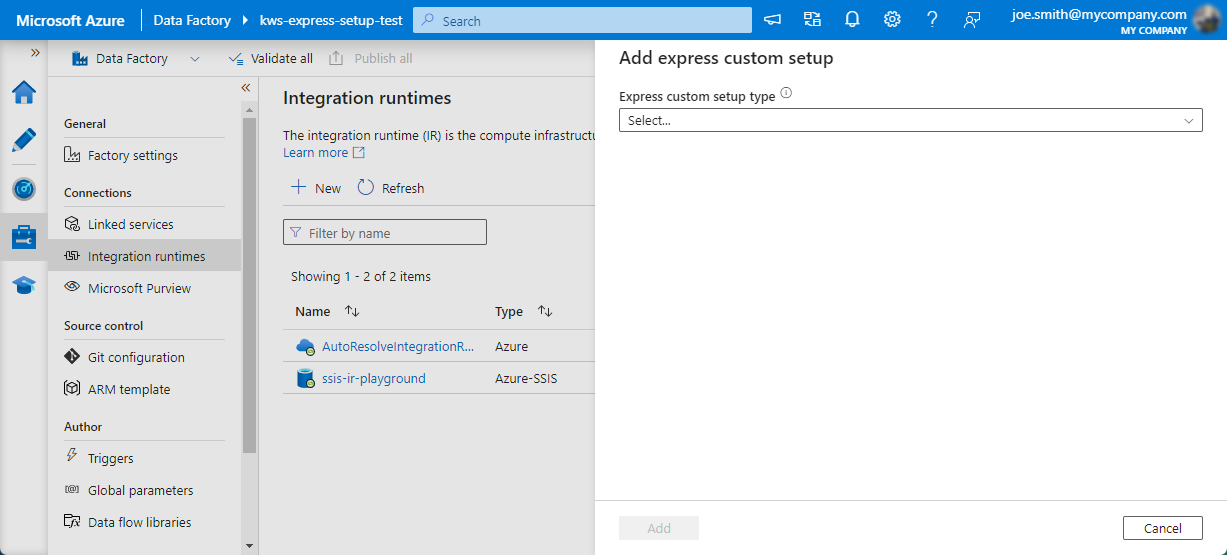Click the Data Factory breadcrumb

click(x=192, y=20)
